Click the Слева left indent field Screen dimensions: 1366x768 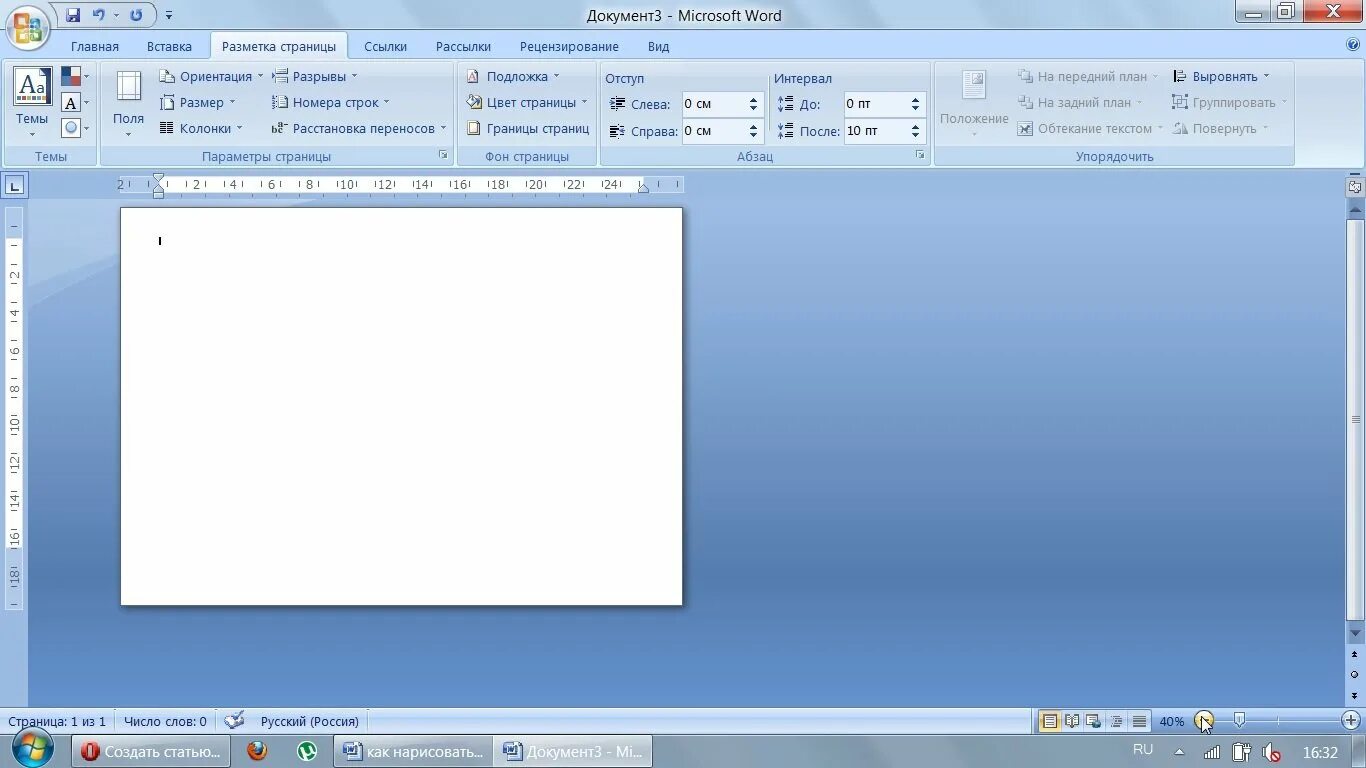[x=714, y=104]
